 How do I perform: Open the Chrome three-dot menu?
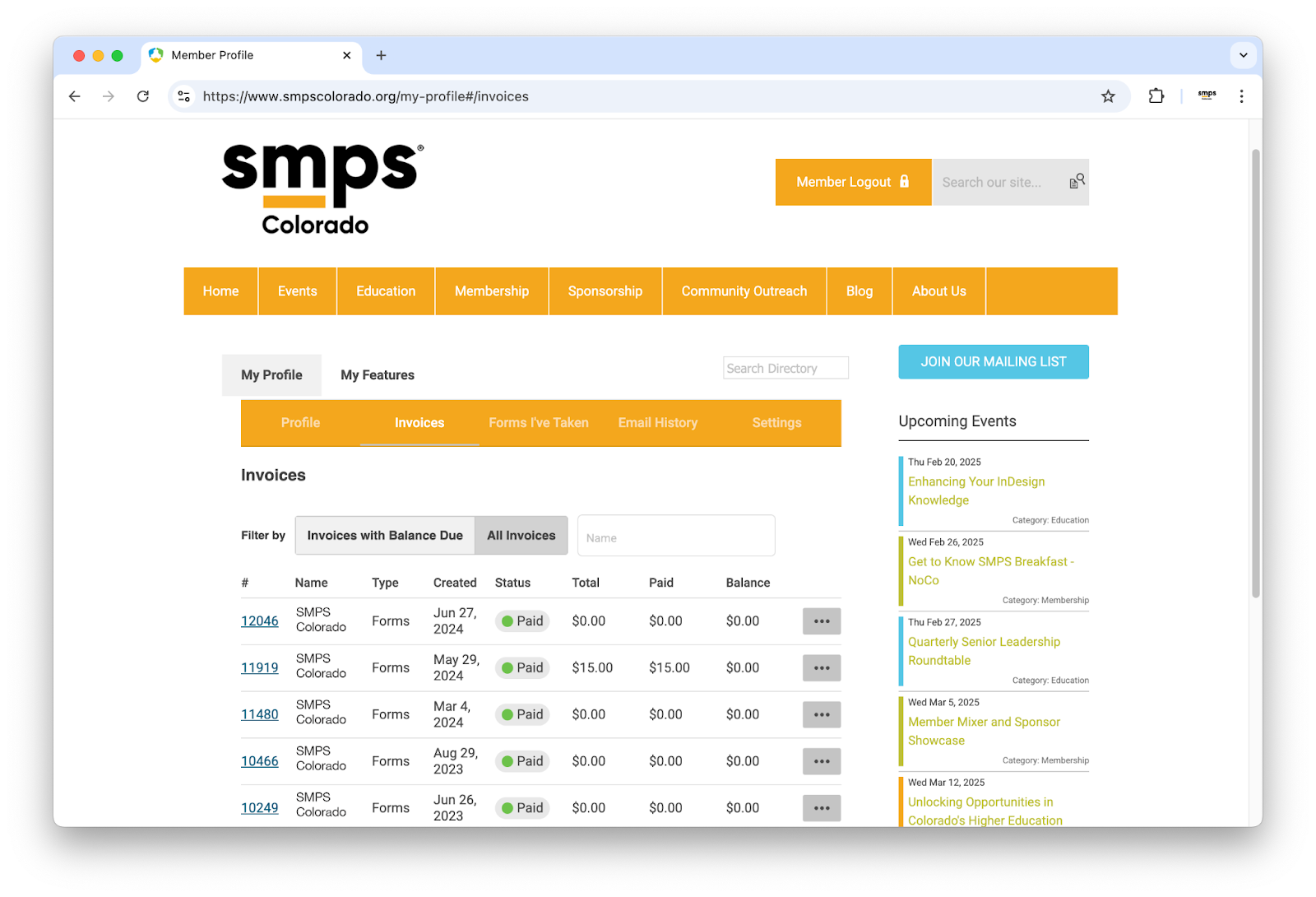pos(1241,96)
